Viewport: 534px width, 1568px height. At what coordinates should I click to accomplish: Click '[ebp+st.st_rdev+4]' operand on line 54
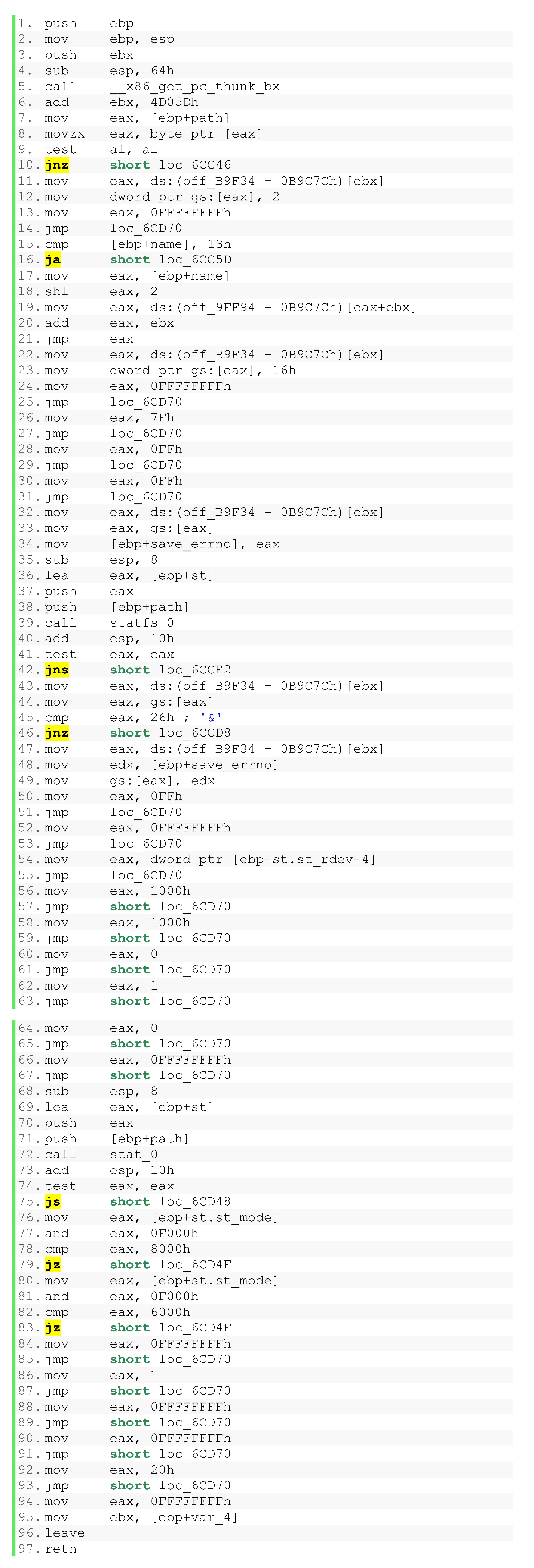pos(304,859)
